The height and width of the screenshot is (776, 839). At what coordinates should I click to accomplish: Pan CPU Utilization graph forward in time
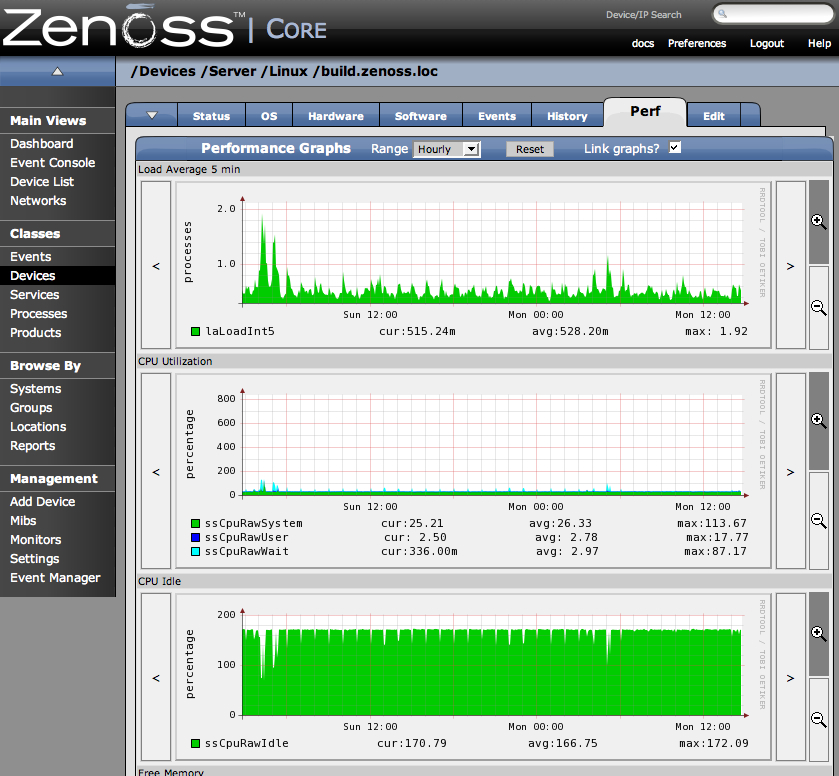790,471
